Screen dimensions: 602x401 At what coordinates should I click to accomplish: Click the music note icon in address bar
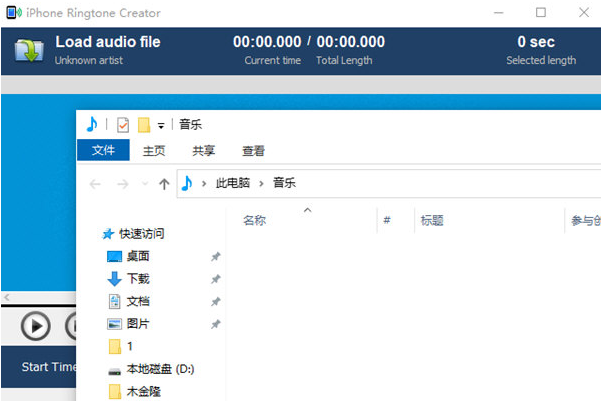[x=187, y=183]
